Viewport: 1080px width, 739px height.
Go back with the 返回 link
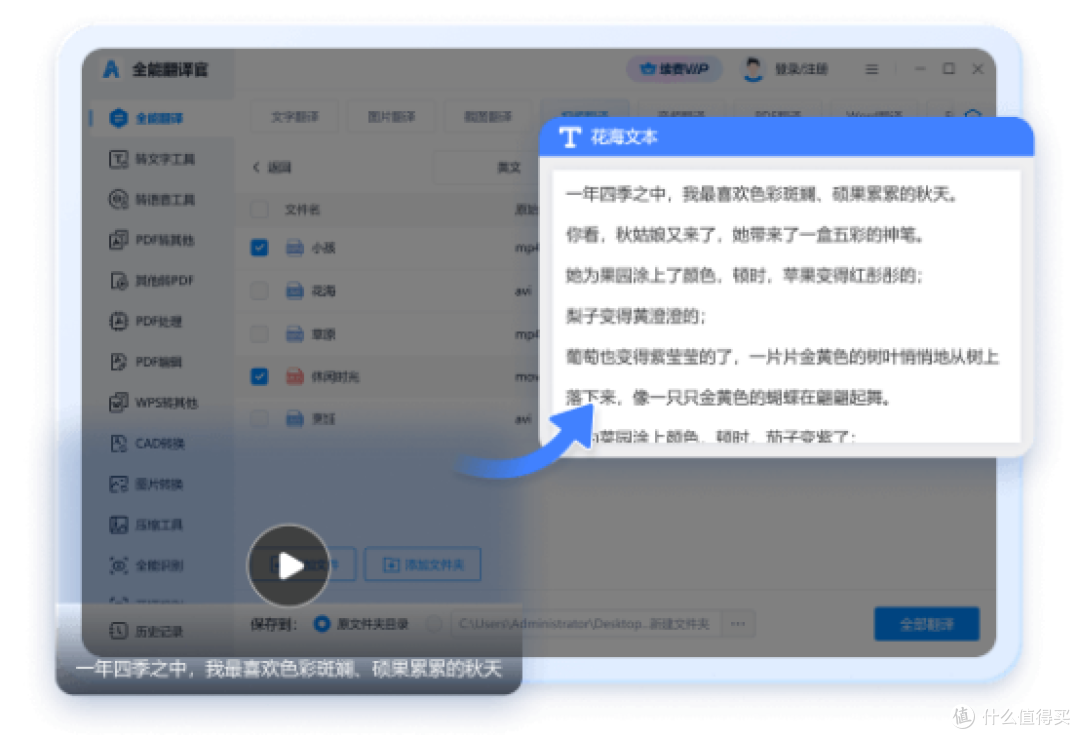(x=273, y=167)
